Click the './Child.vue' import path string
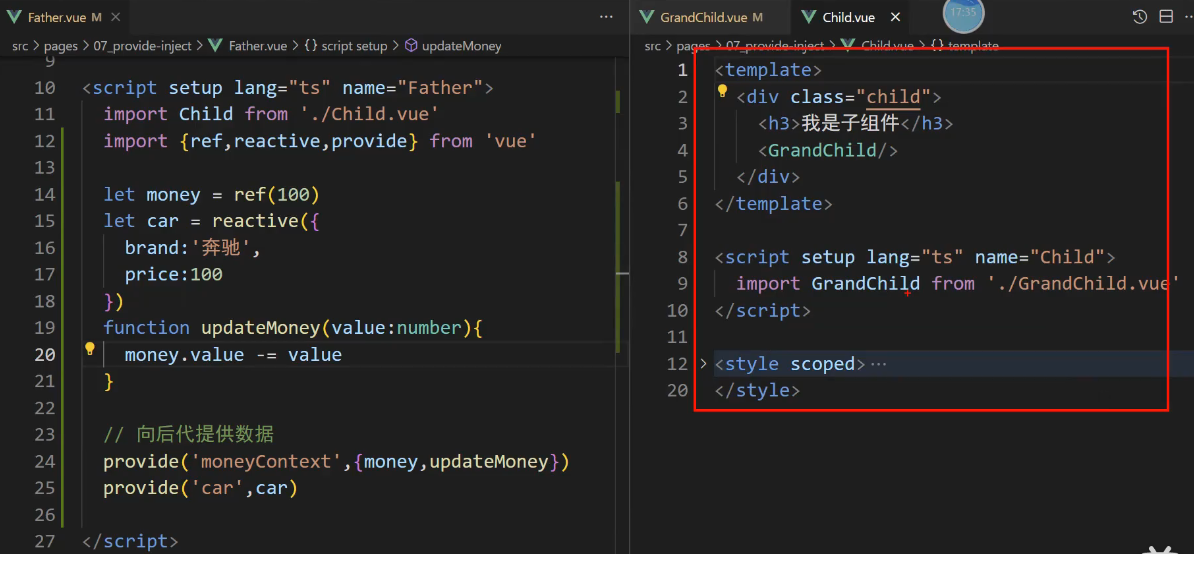The image size is (1194, 561). 369,114
